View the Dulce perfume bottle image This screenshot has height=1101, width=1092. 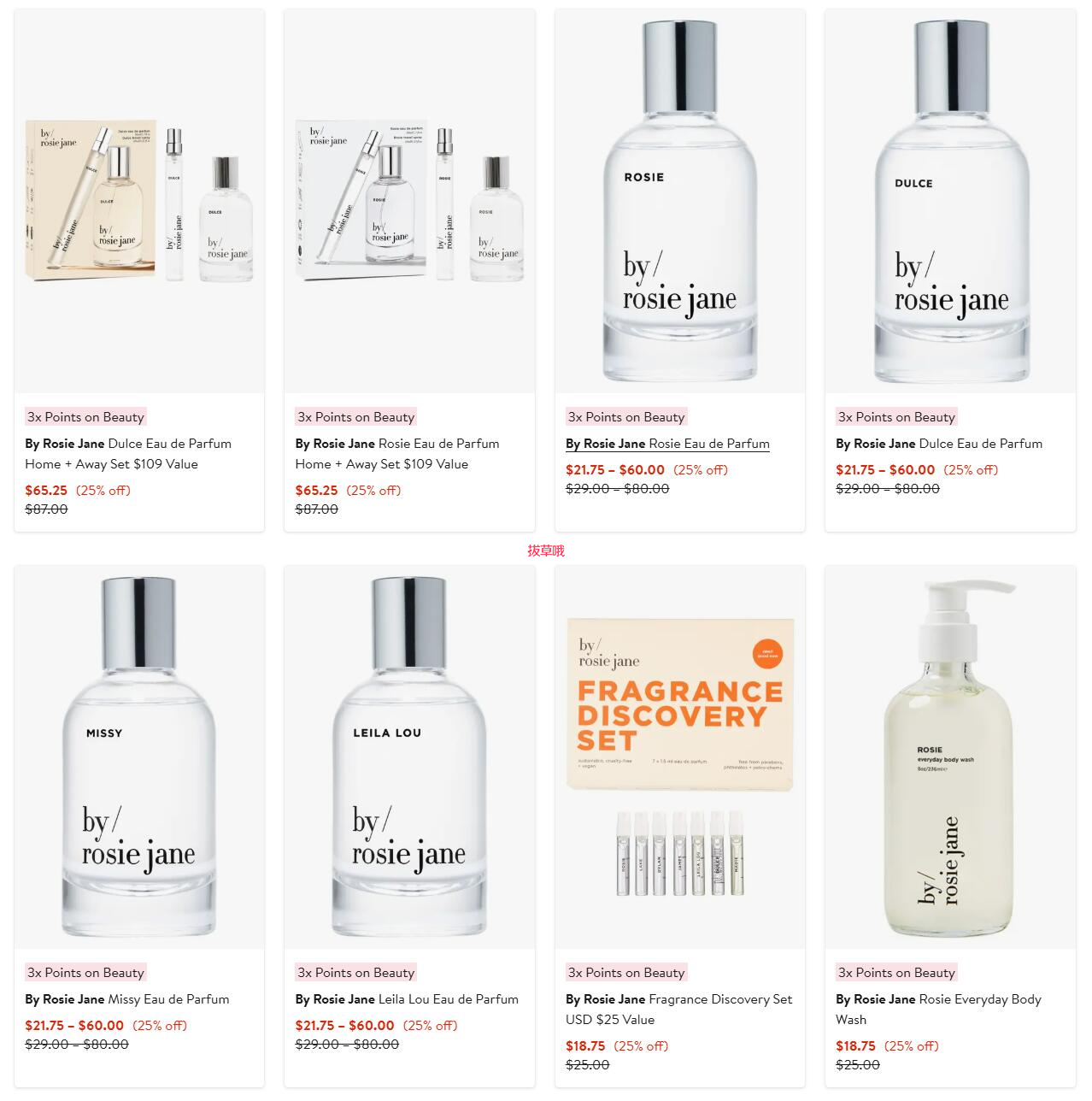(950, 201)
